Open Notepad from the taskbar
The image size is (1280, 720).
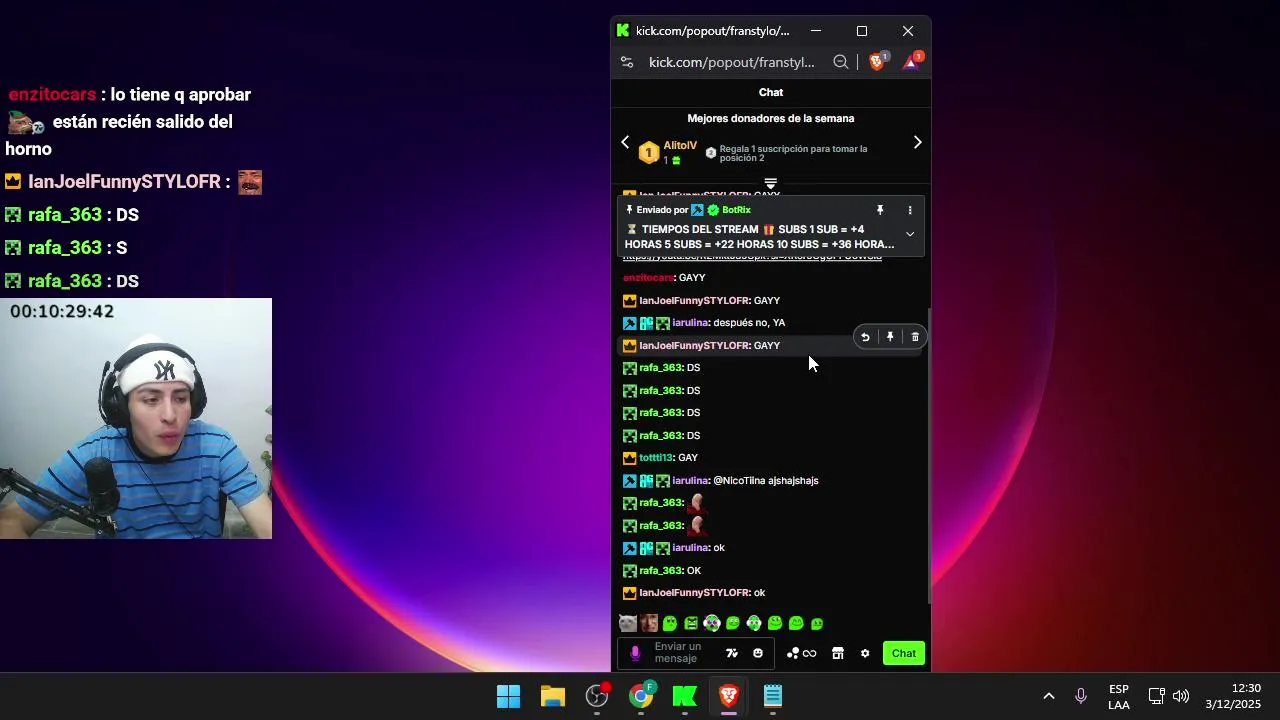pyautogui.click(x=773, y=696)
